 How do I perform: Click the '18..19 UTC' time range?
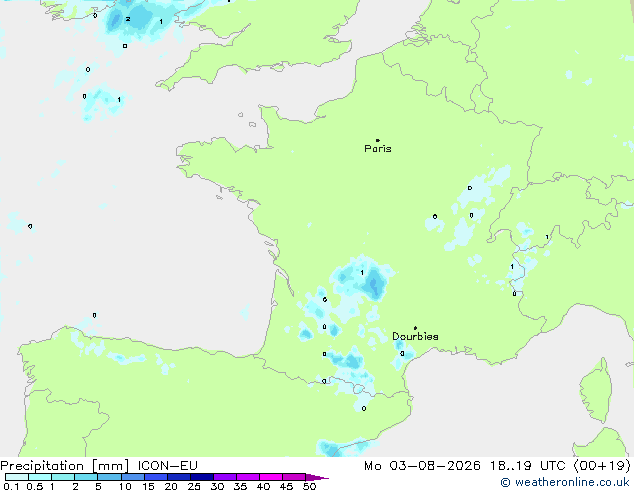point(527,466)
